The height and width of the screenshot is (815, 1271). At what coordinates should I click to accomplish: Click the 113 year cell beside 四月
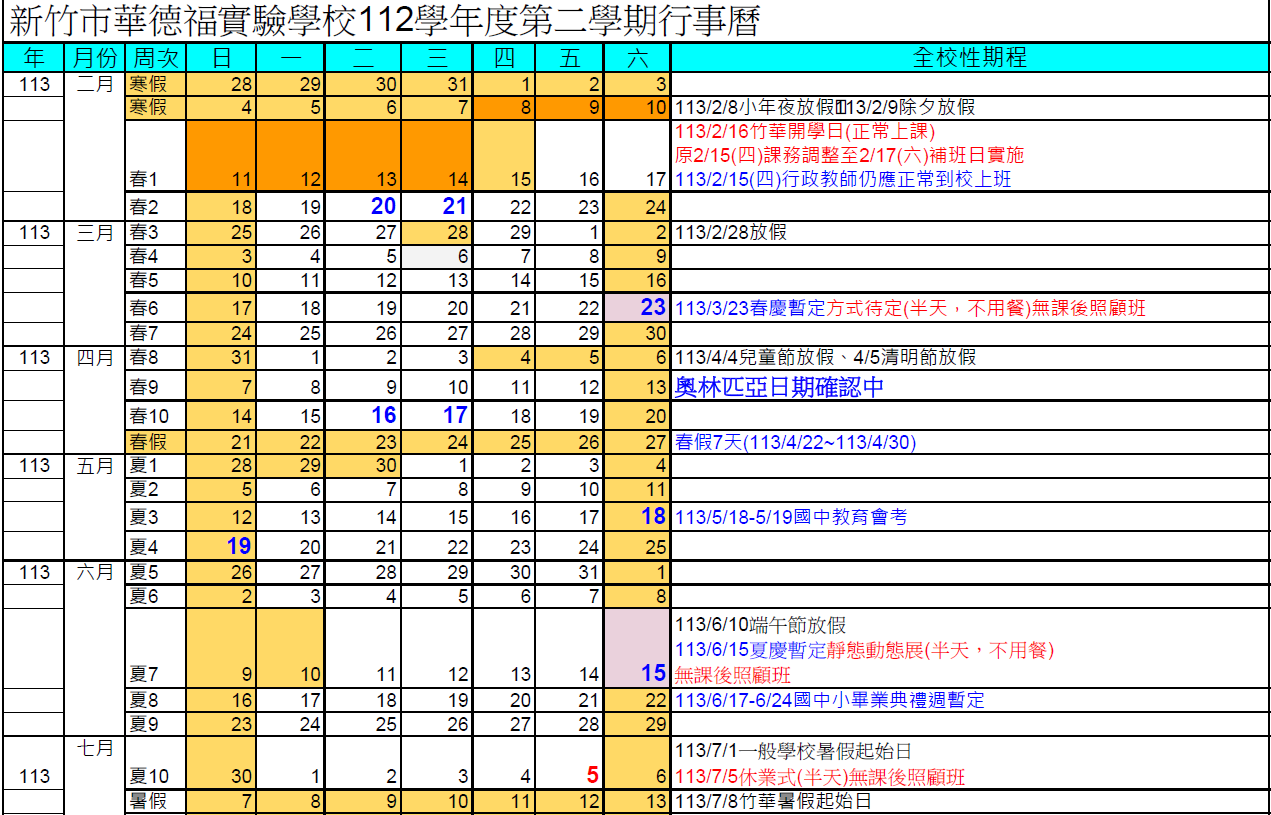click(34, 357)
